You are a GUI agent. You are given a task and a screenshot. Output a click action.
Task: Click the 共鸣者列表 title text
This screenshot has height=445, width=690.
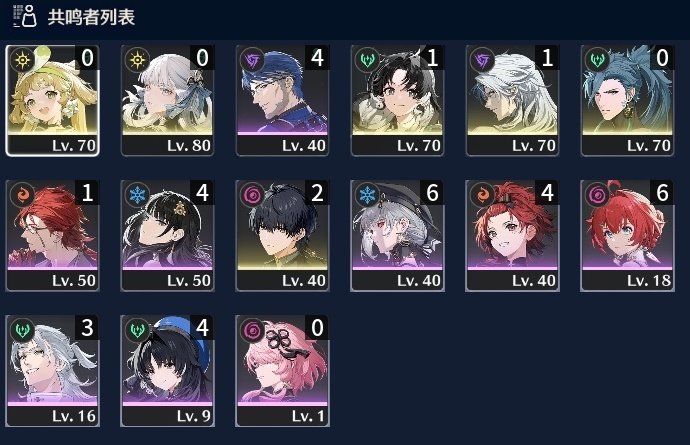point(91,17)
